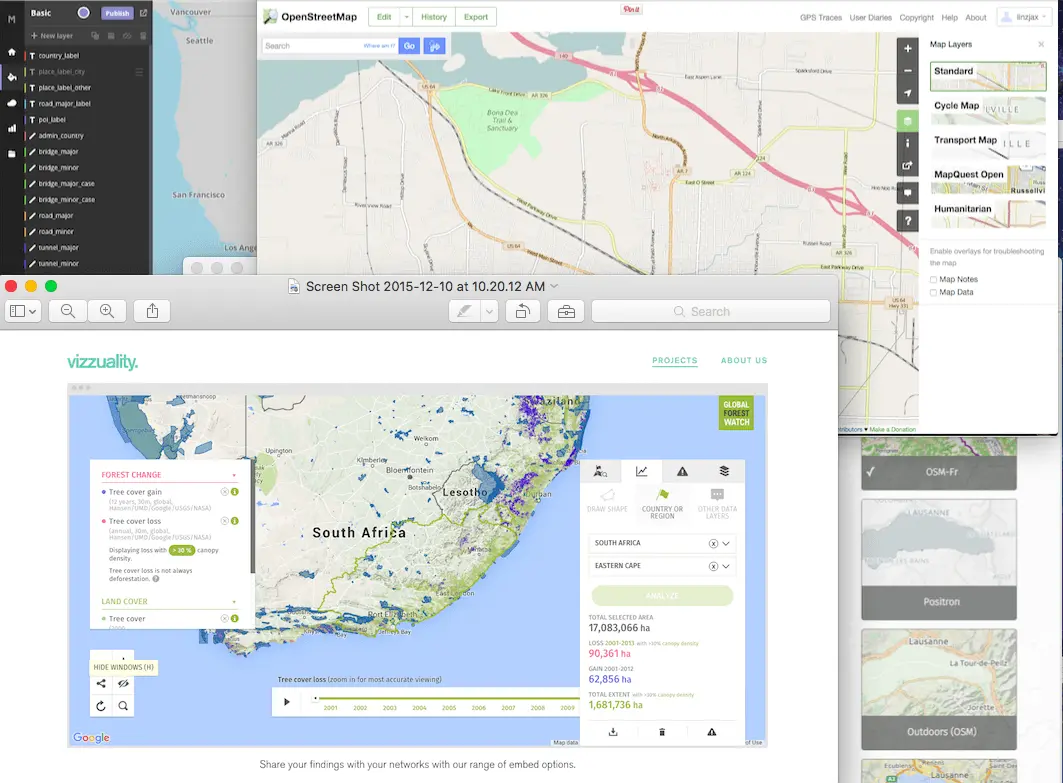Open the SOUTH AFRICA country dropdown chevron

pos(726,544)
